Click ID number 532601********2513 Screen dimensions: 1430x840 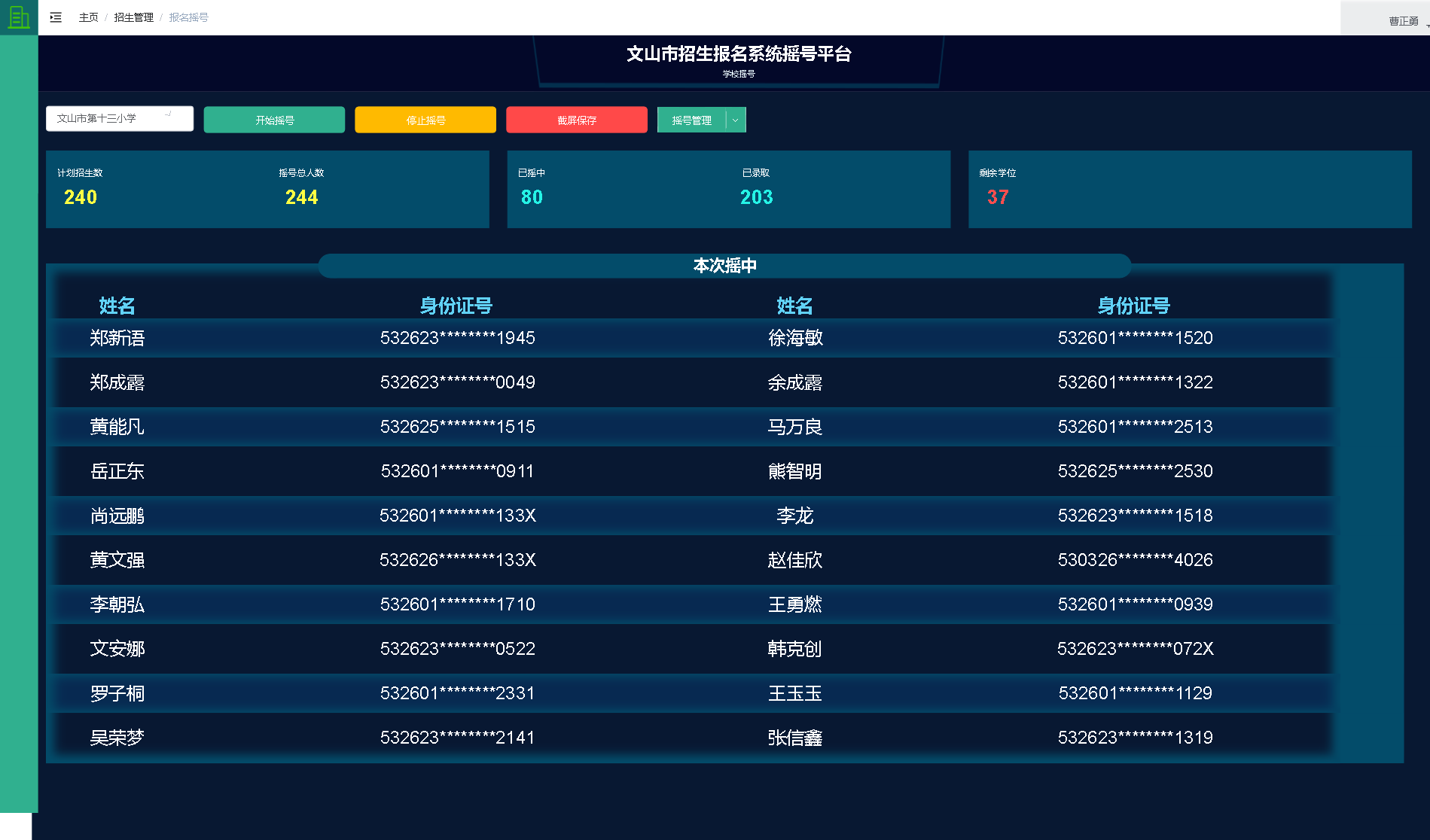(x=1135, y=427)
